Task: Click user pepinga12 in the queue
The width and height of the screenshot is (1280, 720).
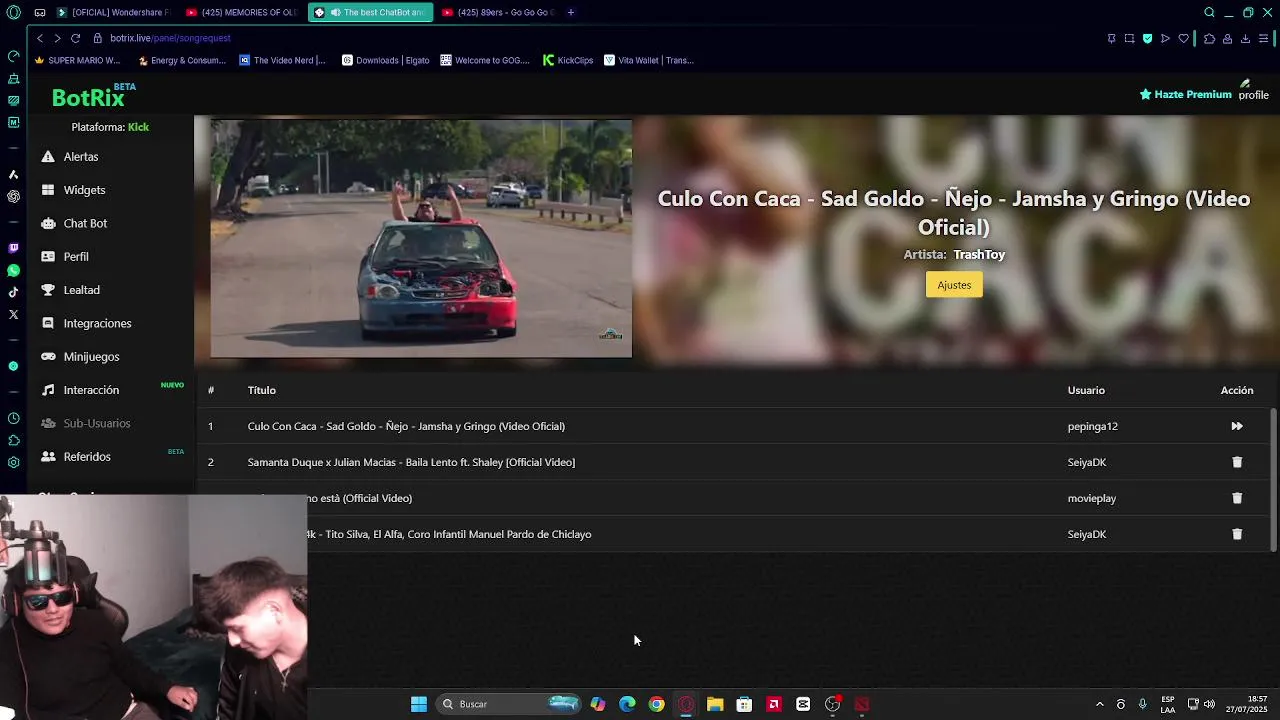Action: [x=1092, y=426]
